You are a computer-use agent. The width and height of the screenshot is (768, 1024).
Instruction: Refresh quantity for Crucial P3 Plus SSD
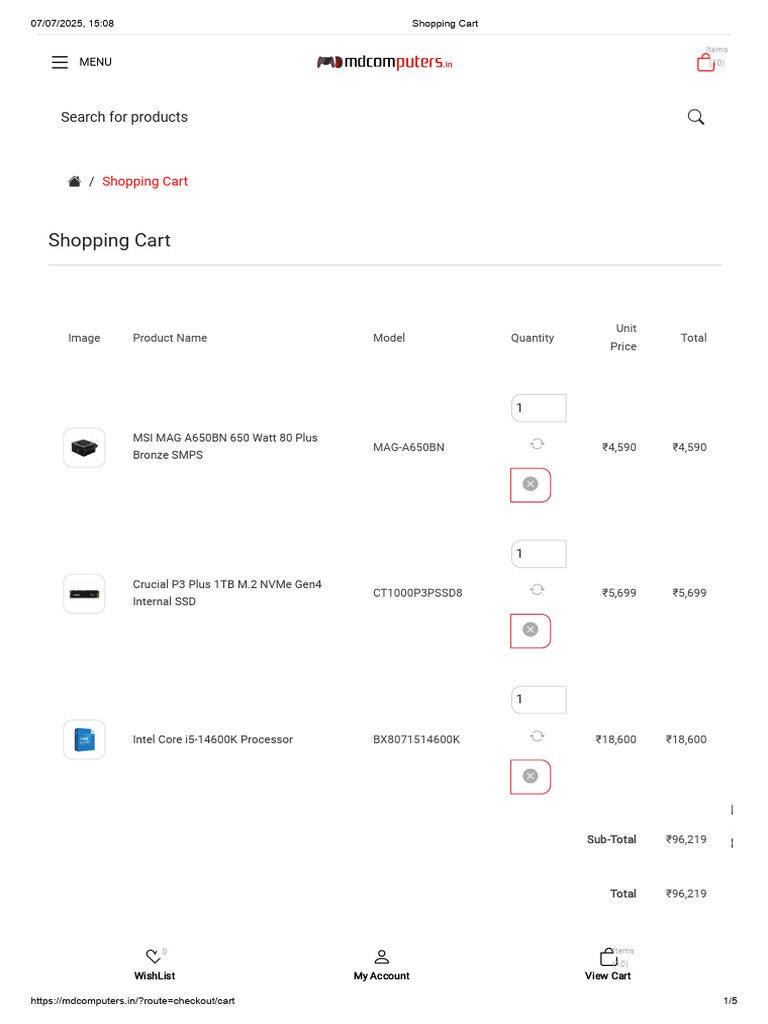pos(537,590)
